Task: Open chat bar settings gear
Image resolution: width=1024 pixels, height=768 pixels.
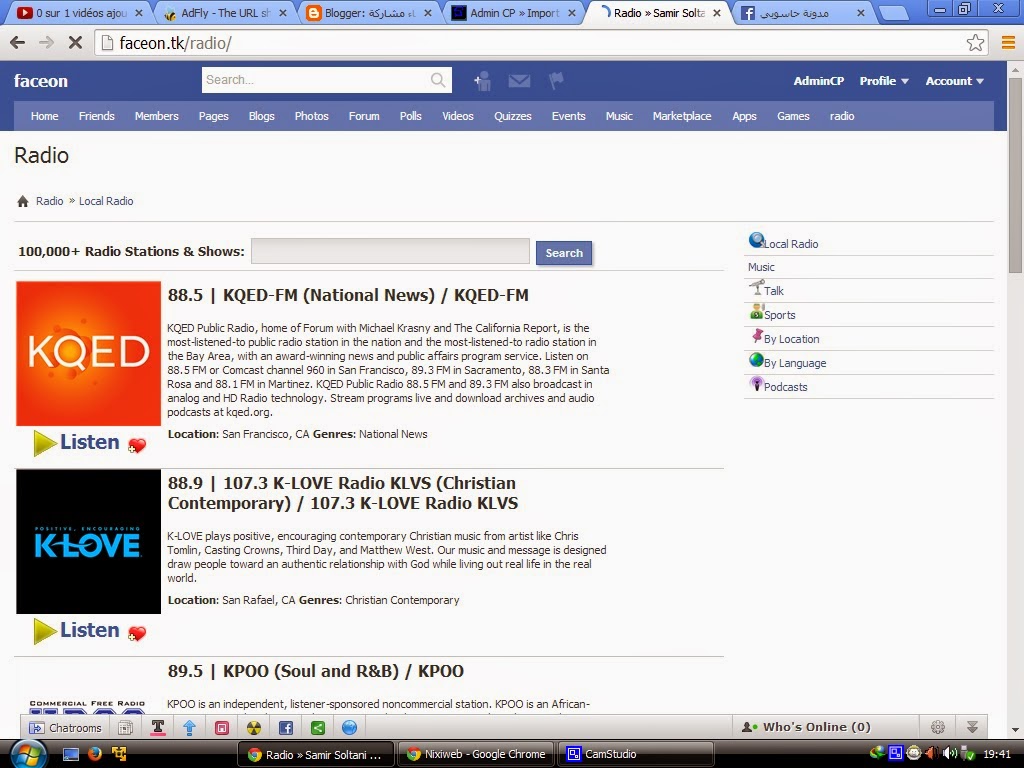Action: [938, 727]
